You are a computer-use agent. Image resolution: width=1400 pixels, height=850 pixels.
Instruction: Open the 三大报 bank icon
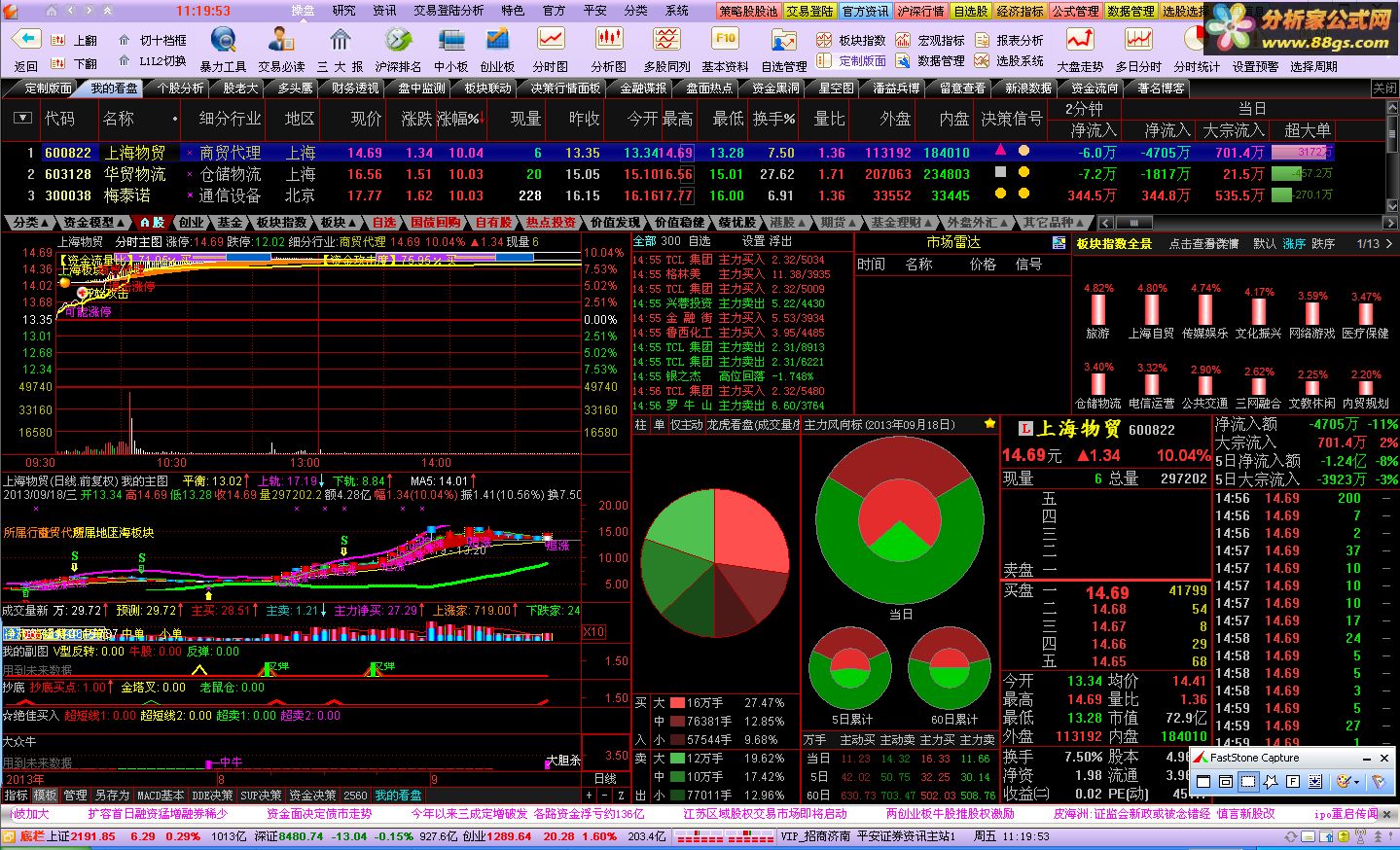pos(341,40)
